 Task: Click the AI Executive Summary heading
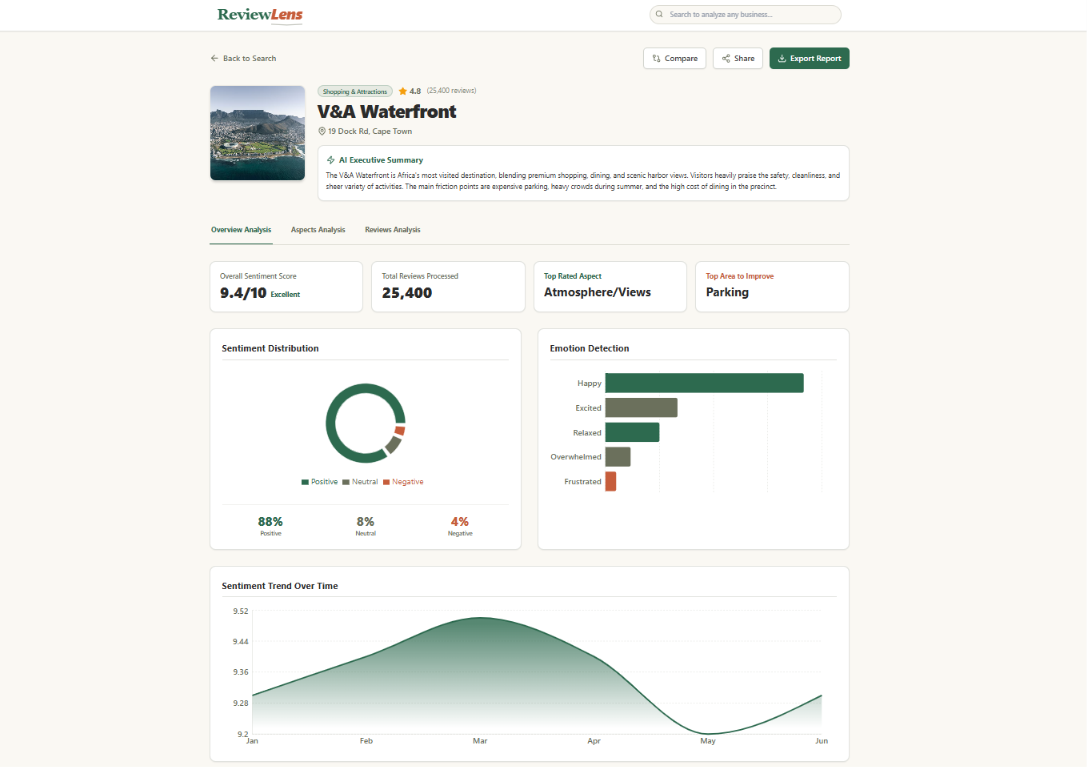(x=381, y=160)
